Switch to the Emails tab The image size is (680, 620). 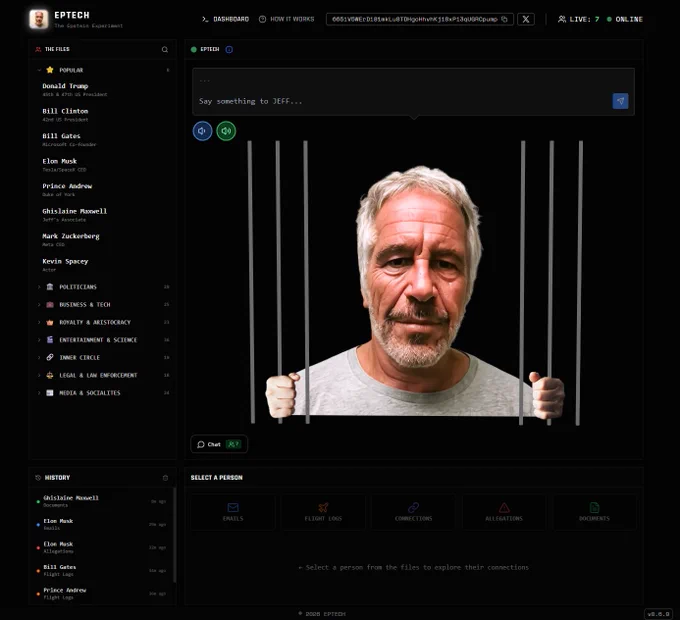(233, 512)
